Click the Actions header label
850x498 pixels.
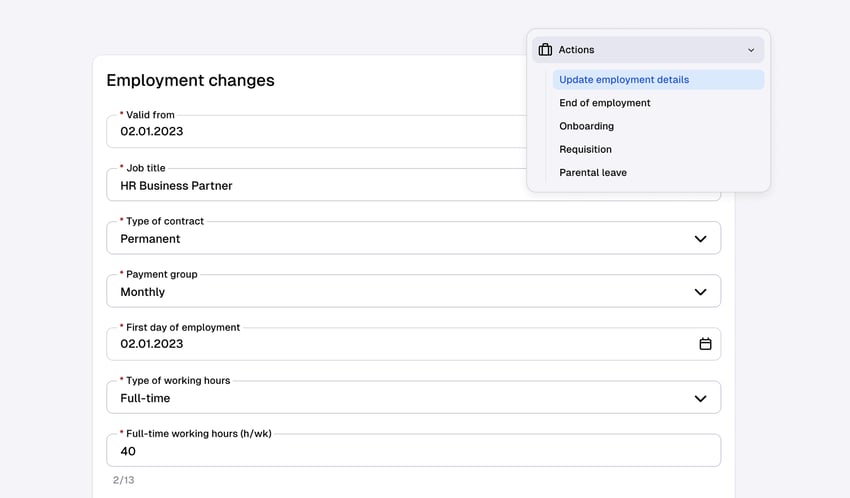click(576, 50)
